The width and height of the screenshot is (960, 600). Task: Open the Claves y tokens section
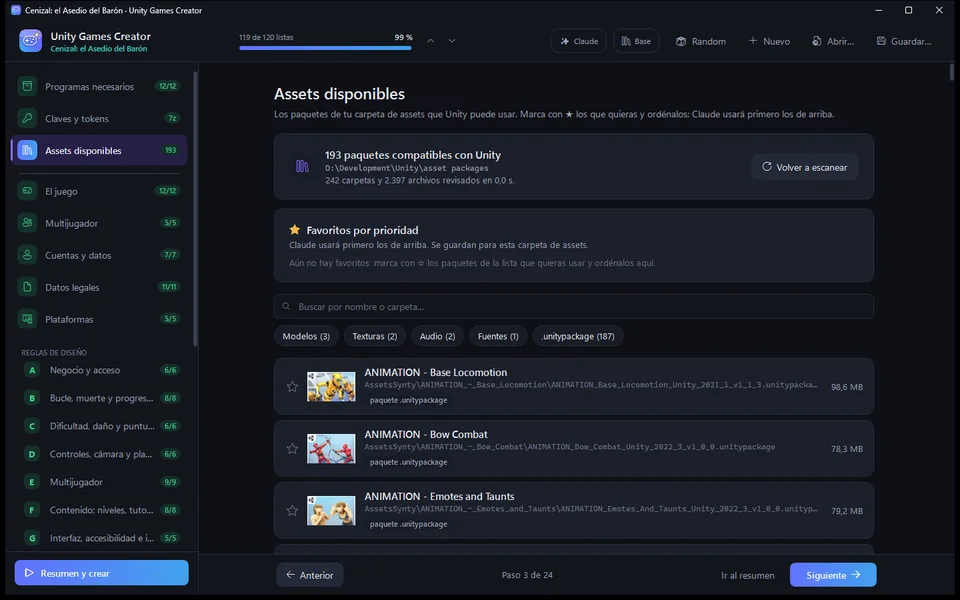point(99,118)
